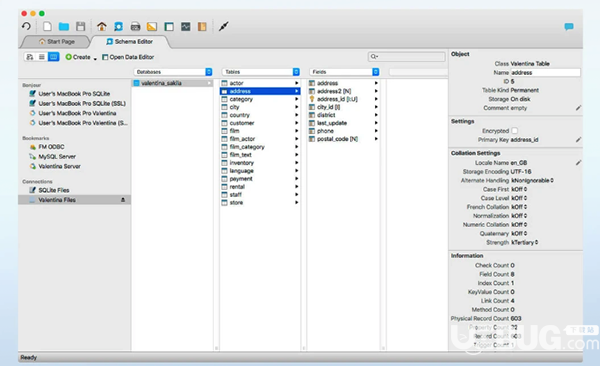The image size is (600, 366).
Task: Toggle the Encrypted checkbox
Action: click(515, 131)
